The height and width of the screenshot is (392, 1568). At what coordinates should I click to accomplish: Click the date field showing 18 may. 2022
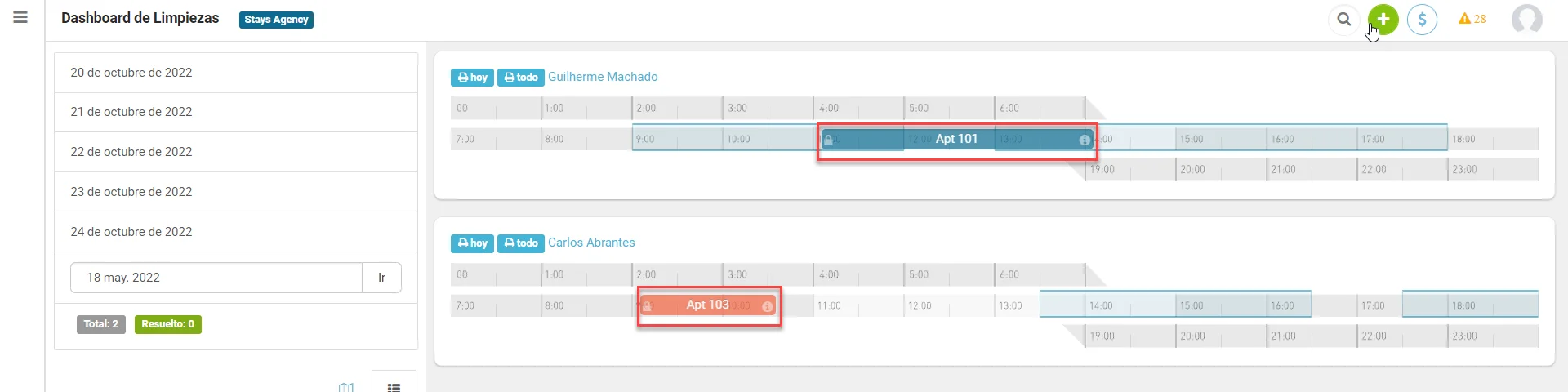tap(216, 278)
